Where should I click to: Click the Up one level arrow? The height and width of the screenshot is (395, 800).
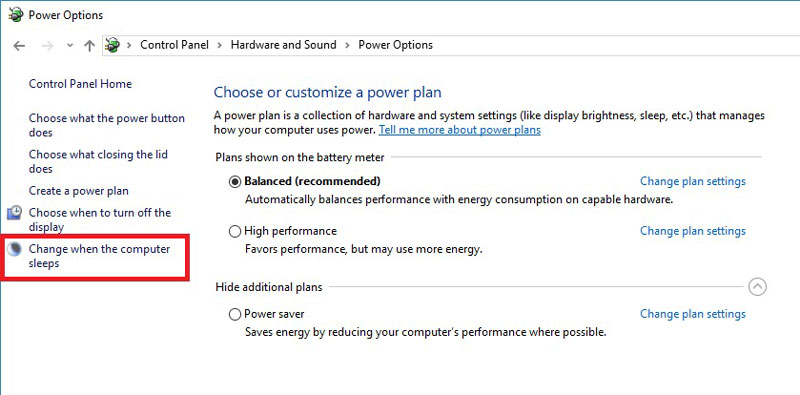coord(90,46)
